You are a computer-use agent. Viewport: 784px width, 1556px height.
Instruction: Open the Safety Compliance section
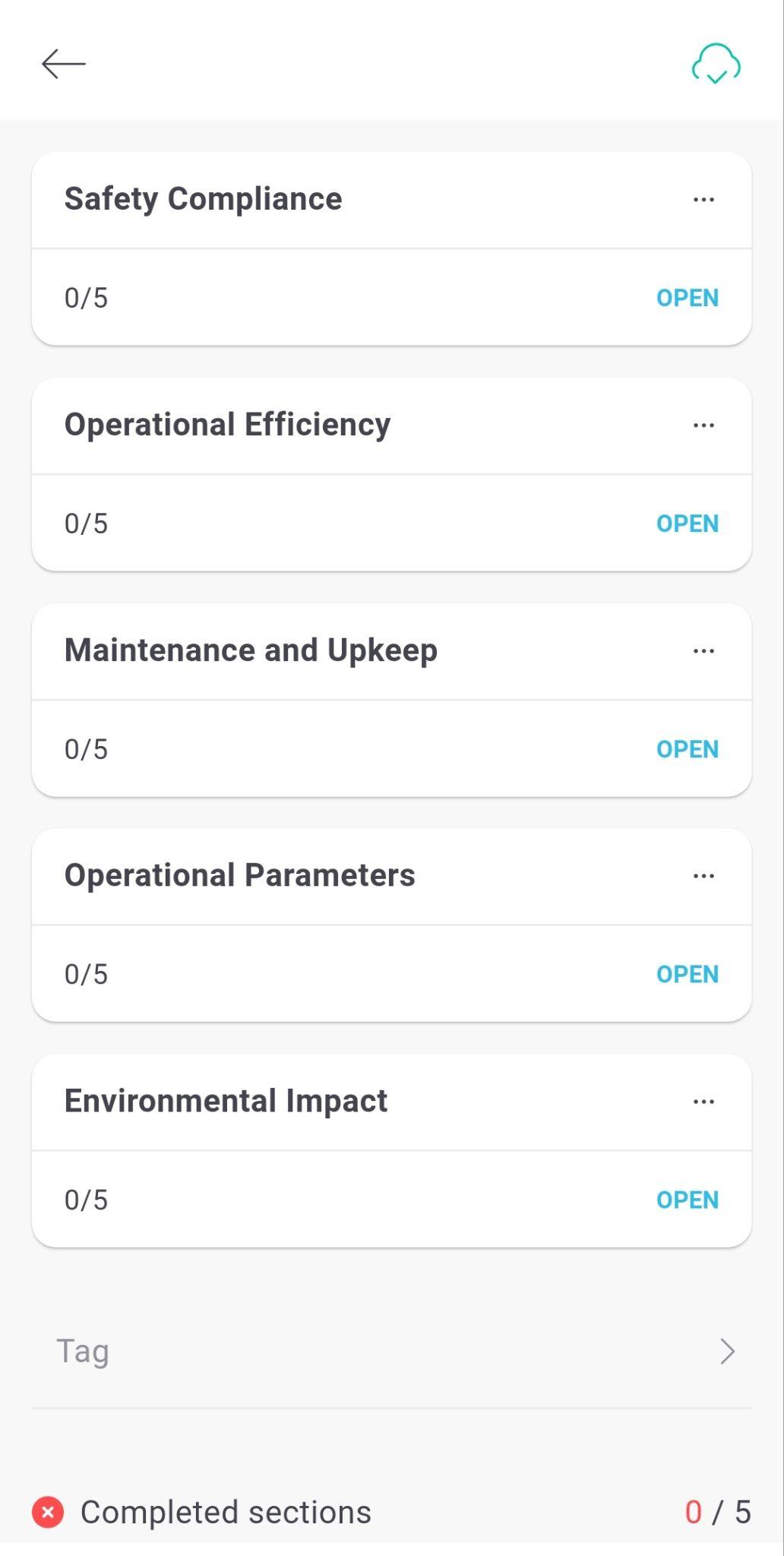(x=688, y=298)
